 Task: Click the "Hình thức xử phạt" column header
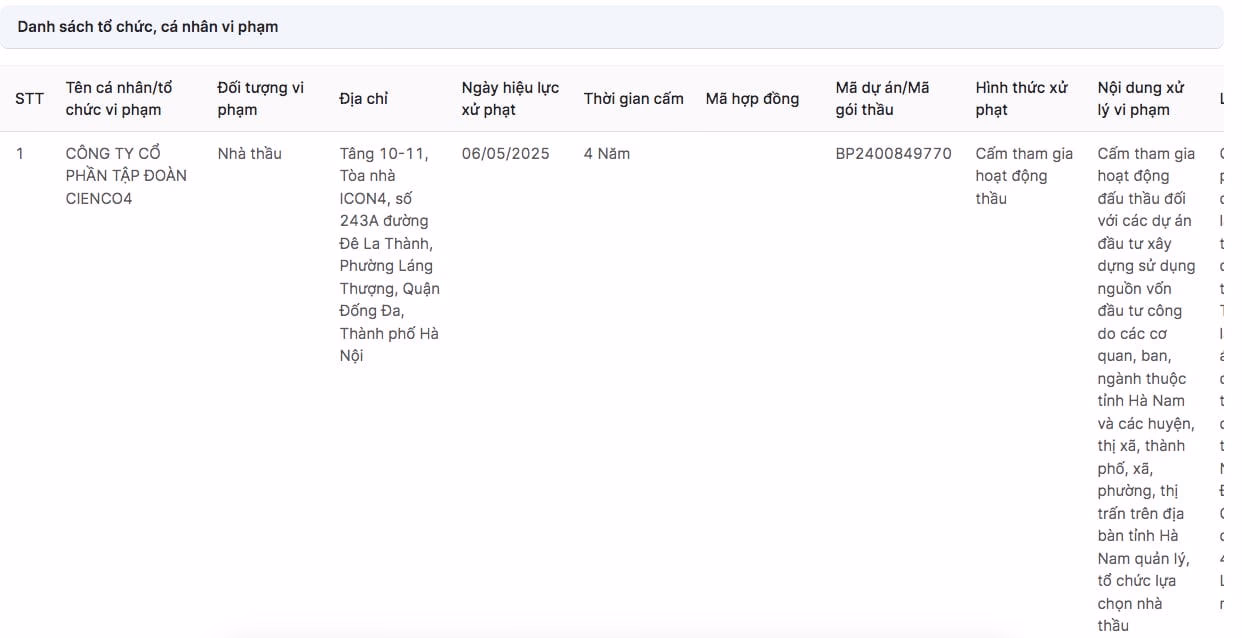(x=1022, y=99)
